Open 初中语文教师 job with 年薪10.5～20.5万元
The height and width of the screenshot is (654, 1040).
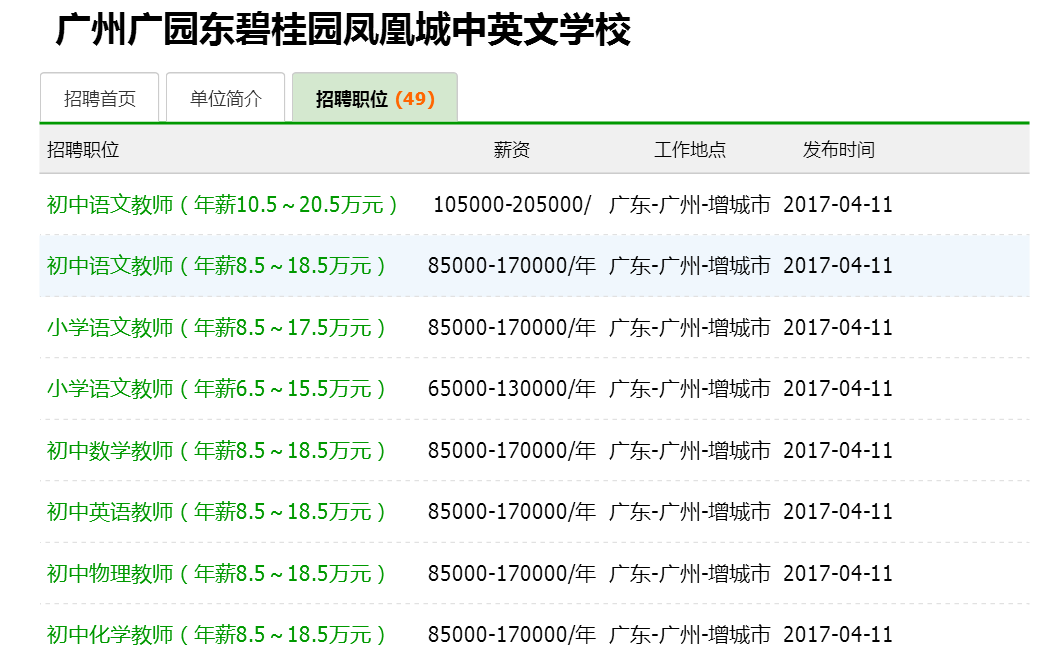click(x=222, y=205)
